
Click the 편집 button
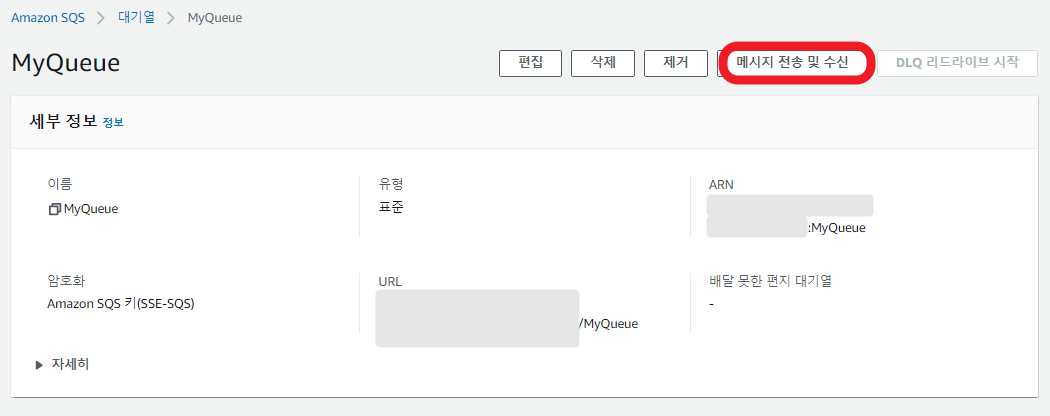(530, 63)
